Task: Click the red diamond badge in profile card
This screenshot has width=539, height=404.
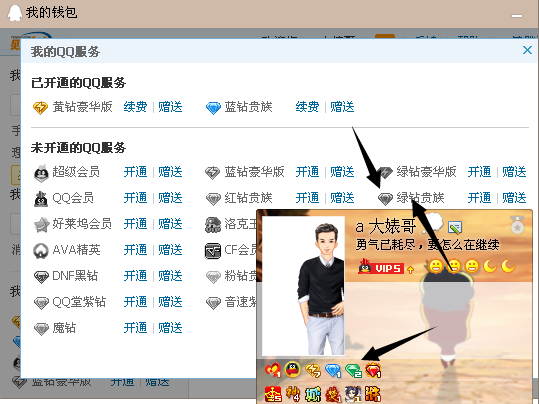Action: tap(373, 370)
